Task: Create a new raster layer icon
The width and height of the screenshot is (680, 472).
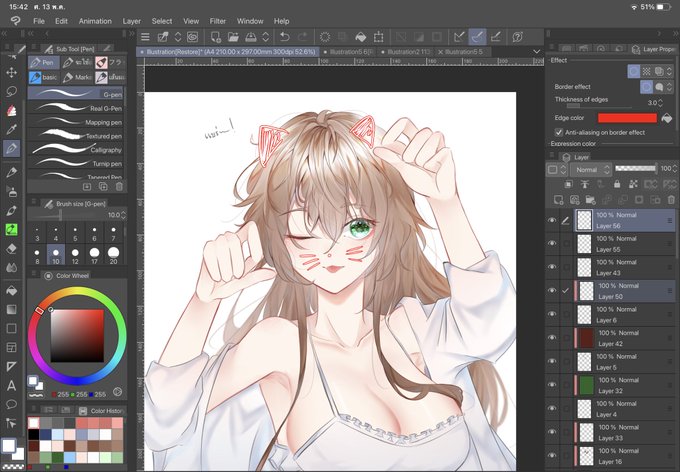Action: tap(559, 200)
